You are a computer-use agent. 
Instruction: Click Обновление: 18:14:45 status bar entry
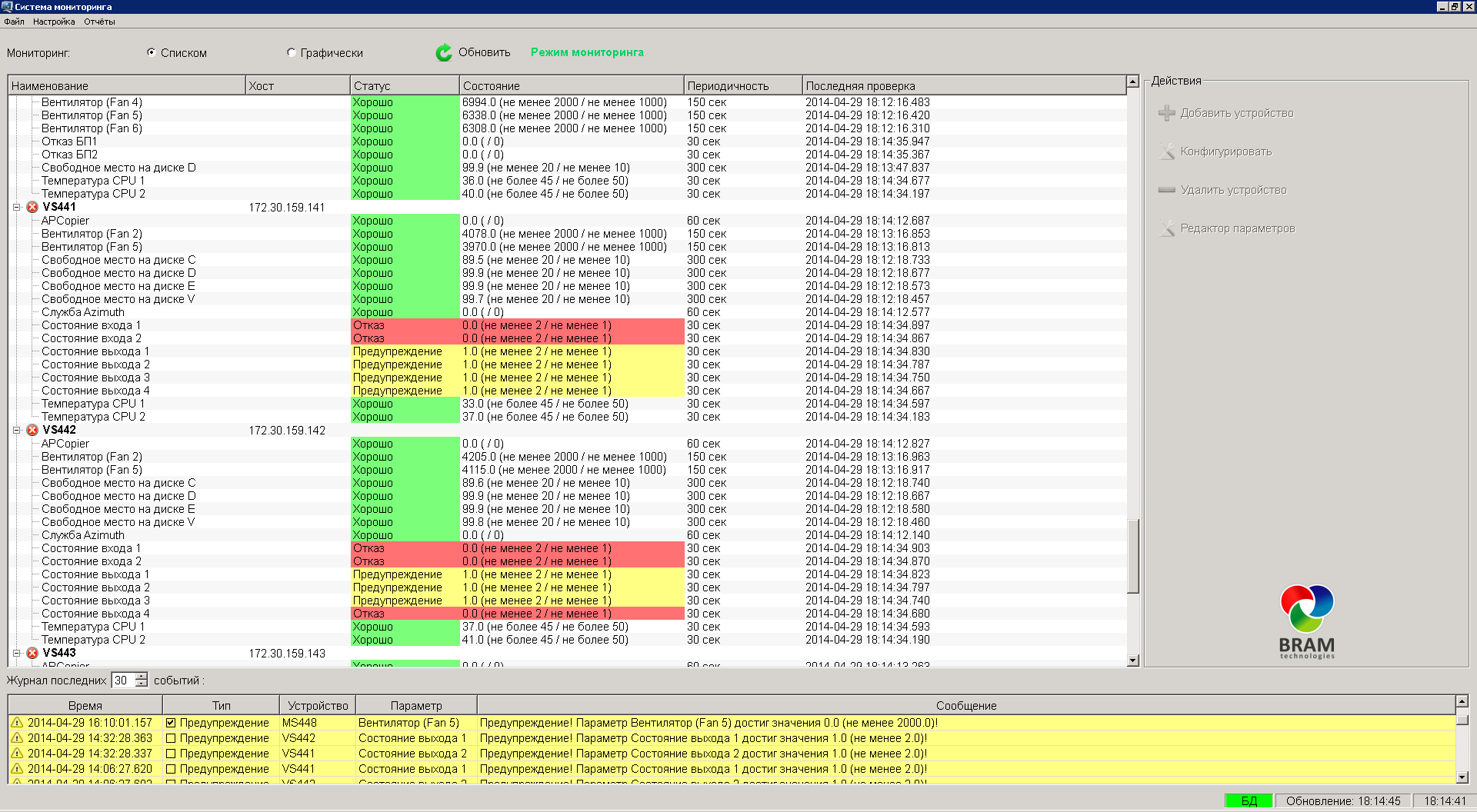pyautogui.click(x=1343, y=801)
